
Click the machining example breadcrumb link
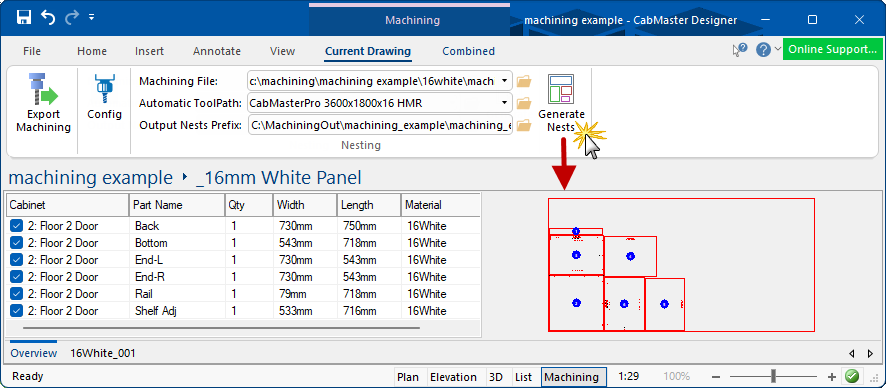click(90, 178)
